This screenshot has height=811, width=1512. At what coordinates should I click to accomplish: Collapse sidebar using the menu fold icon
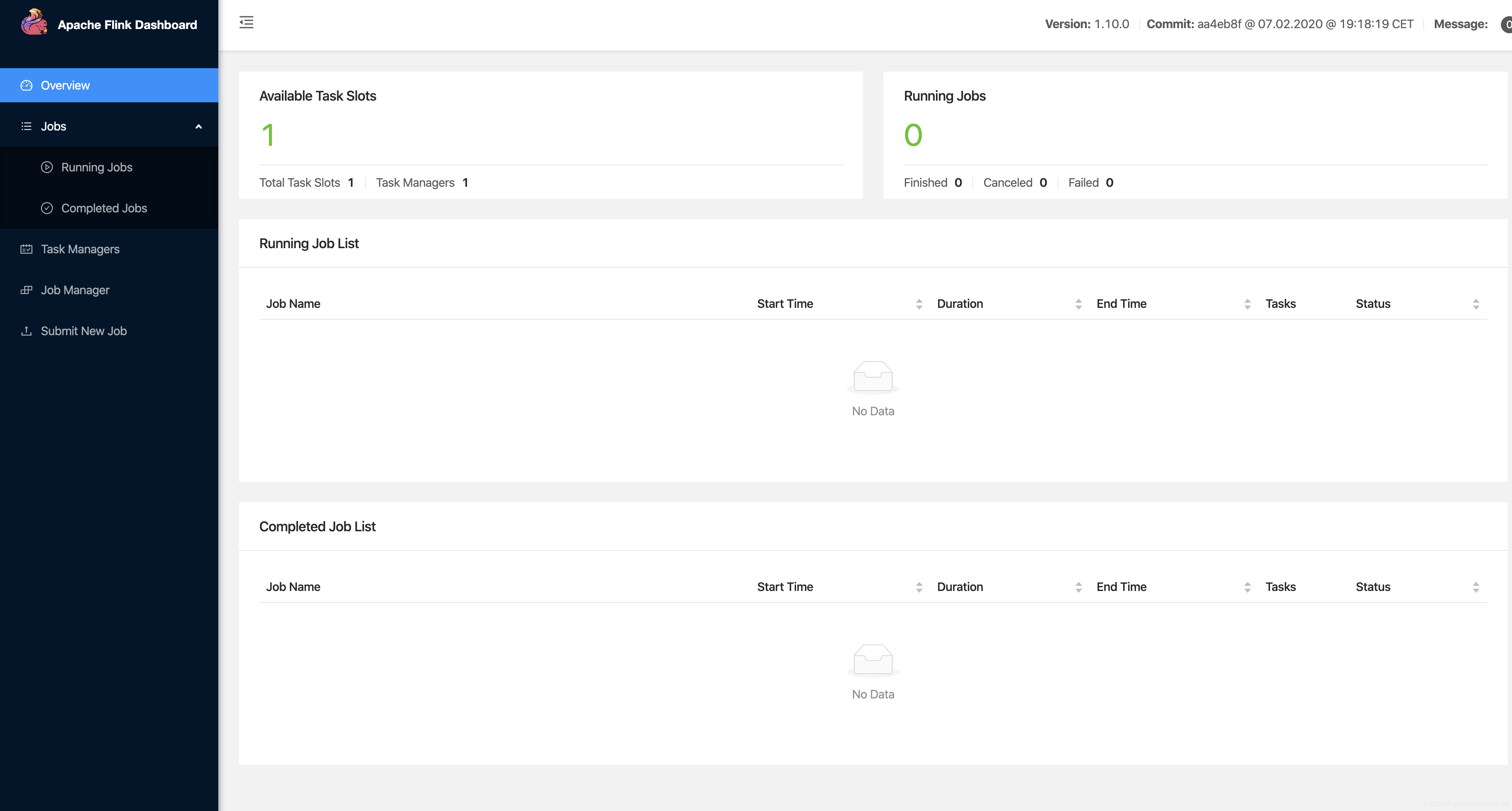tap(246, 23)
